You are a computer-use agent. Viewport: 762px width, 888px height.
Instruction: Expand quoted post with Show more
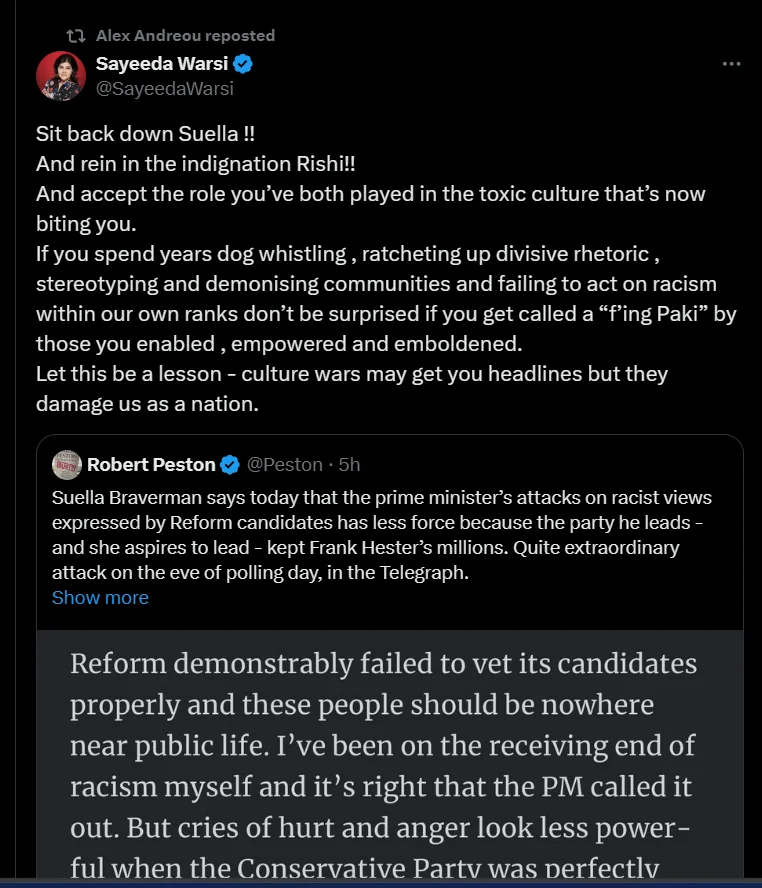click(100, 598)
